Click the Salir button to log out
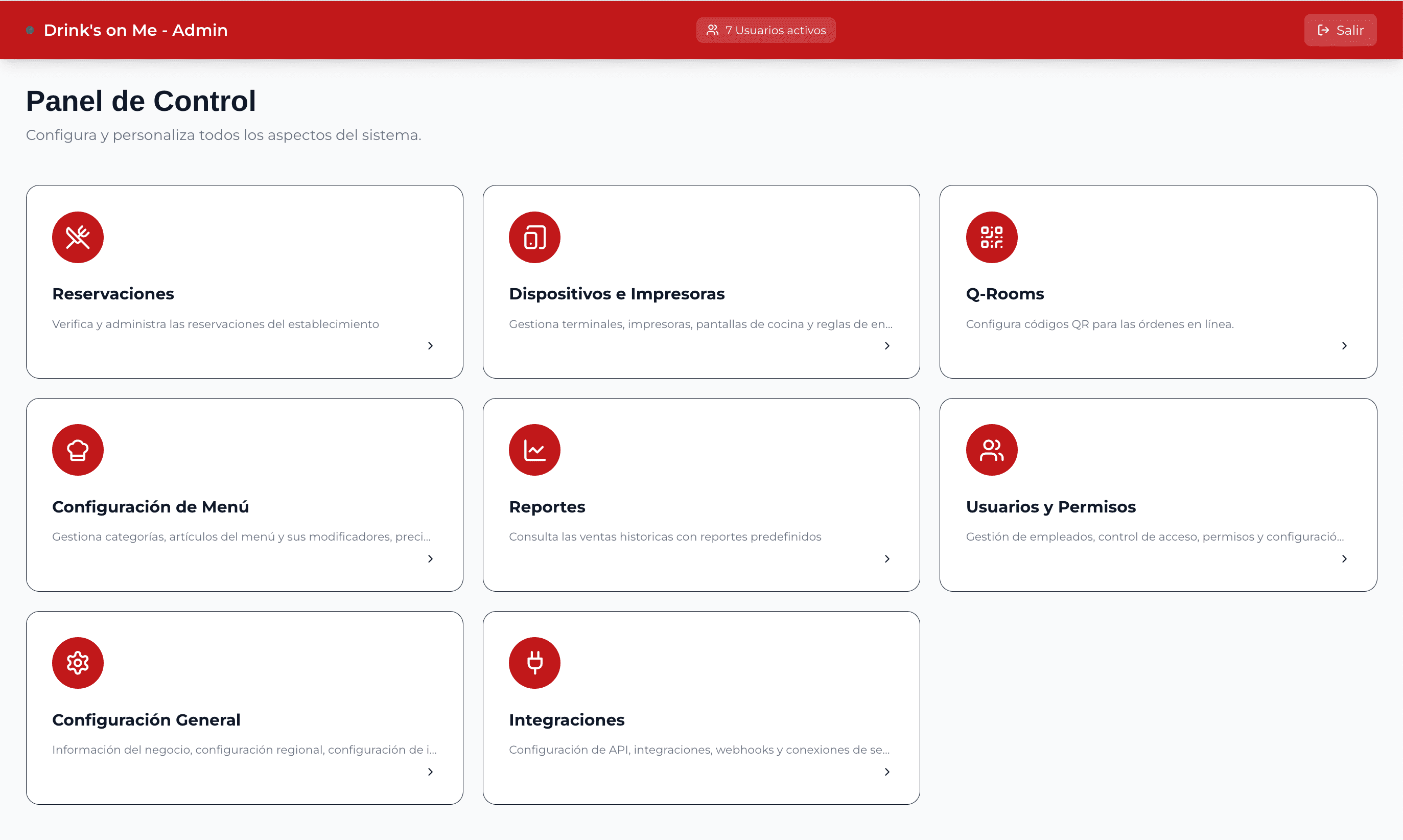The width and height of the screenshot is (1403, 840). (1340, 30)
